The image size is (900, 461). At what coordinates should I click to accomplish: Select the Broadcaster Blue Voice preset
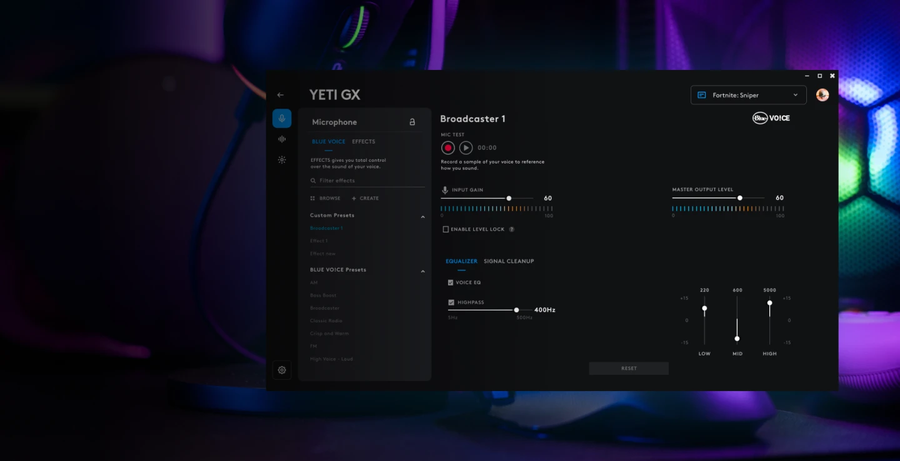pyautogui.click(x=325, y=308)
